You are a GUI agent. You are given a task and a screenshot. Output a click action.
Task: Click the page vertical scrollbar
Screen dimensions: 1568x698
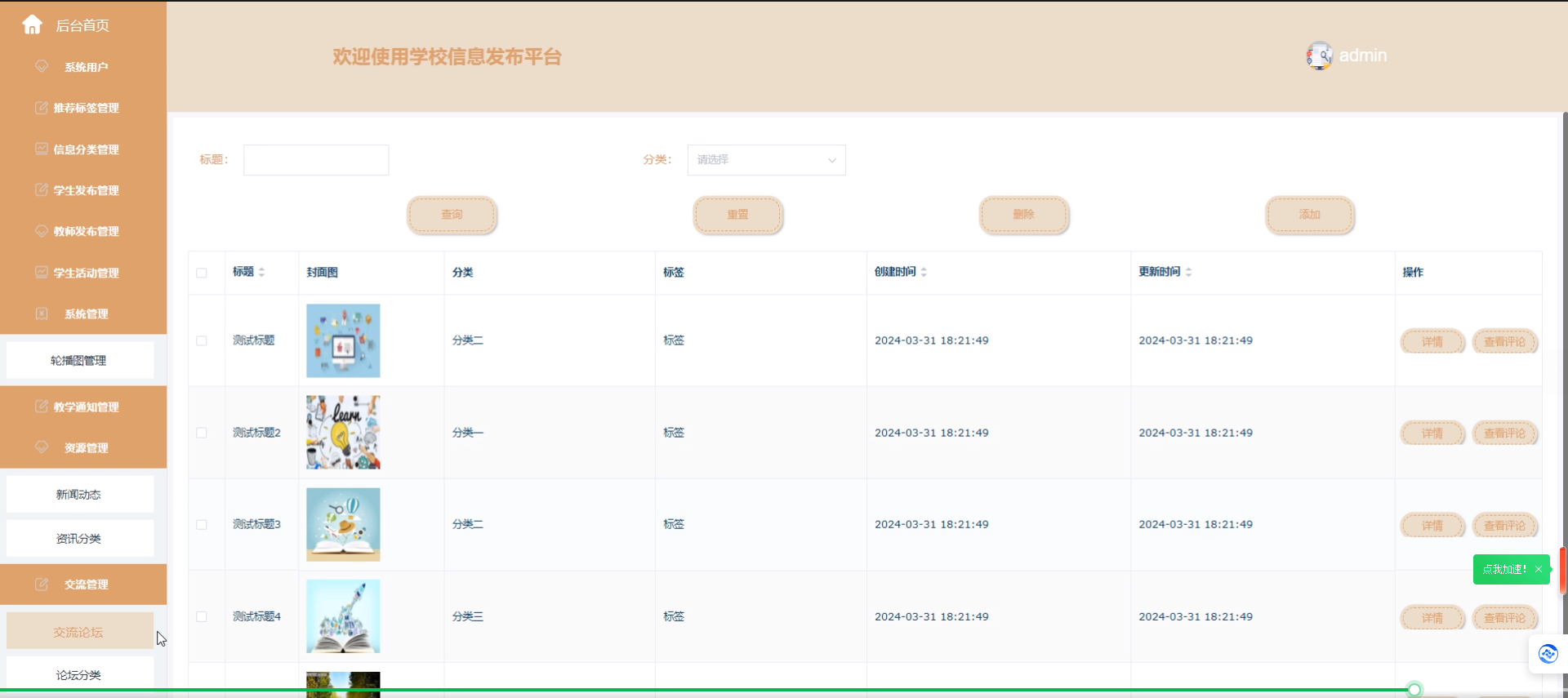(x=1565, y=404)
